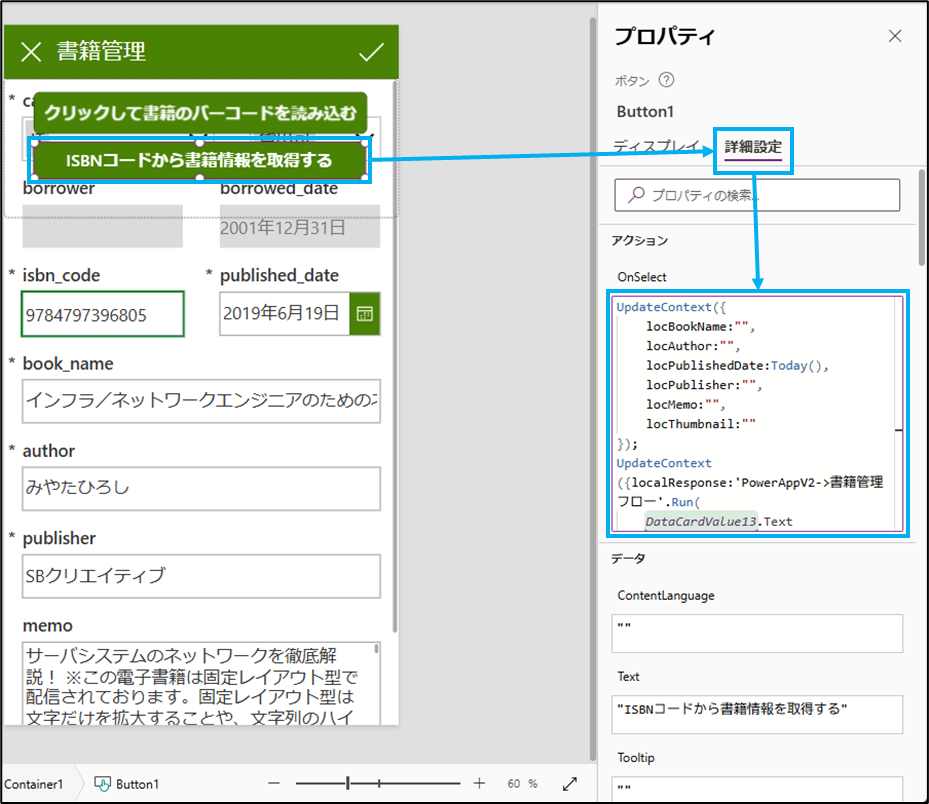Click the アクション section heading

(x=639, y=240)
